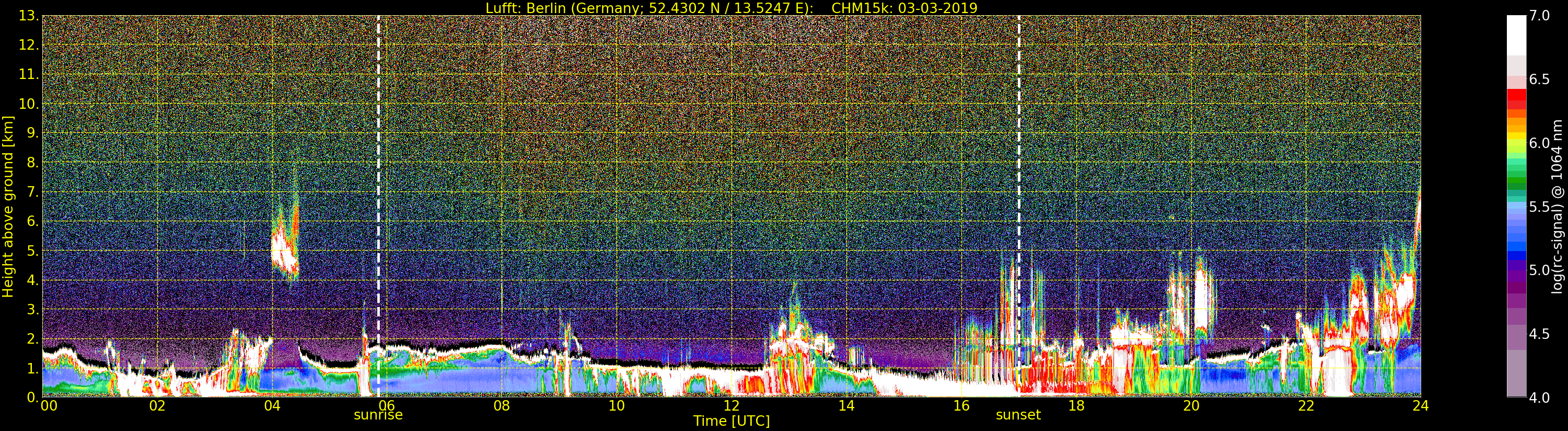Click the height tick label '1.'

(x=32, y=368)
